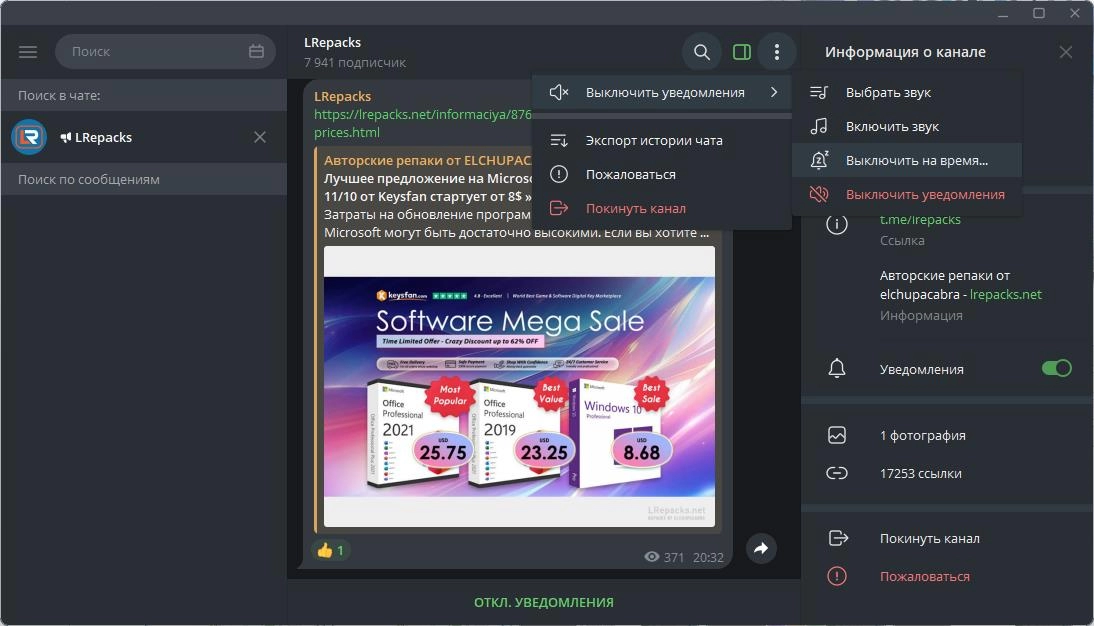Click the choose sound playlist icon

point(818,92)
